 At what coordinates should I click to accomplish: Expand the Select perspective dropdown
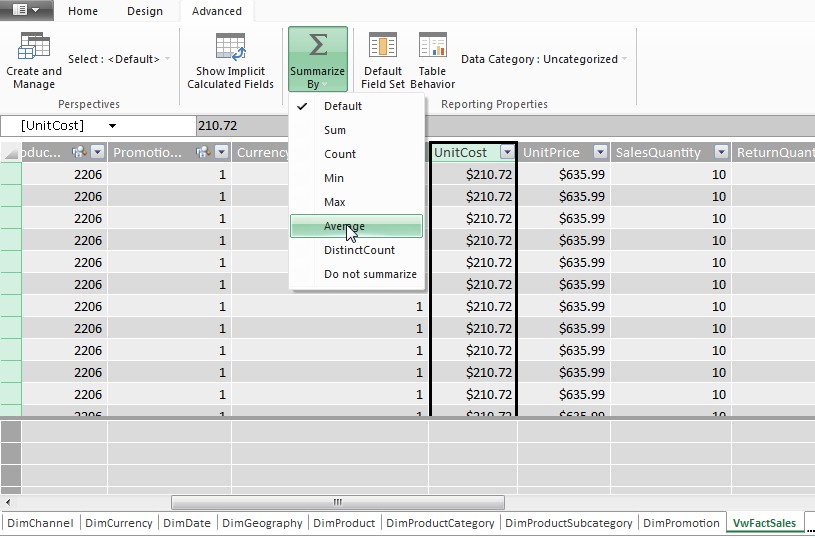[167, 59]
